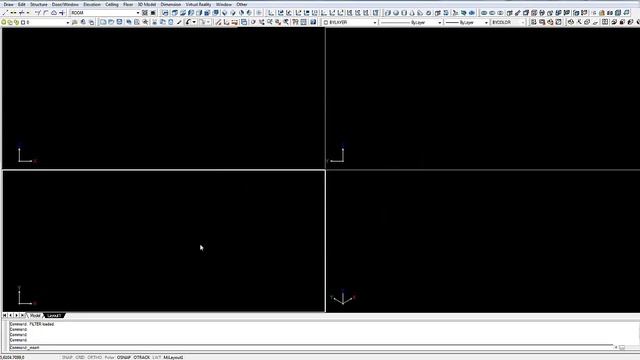The width and height of the screenshot is (640, 360).
Task: Jump to last layout tab arrow
Action: click(x=22, y=316)
